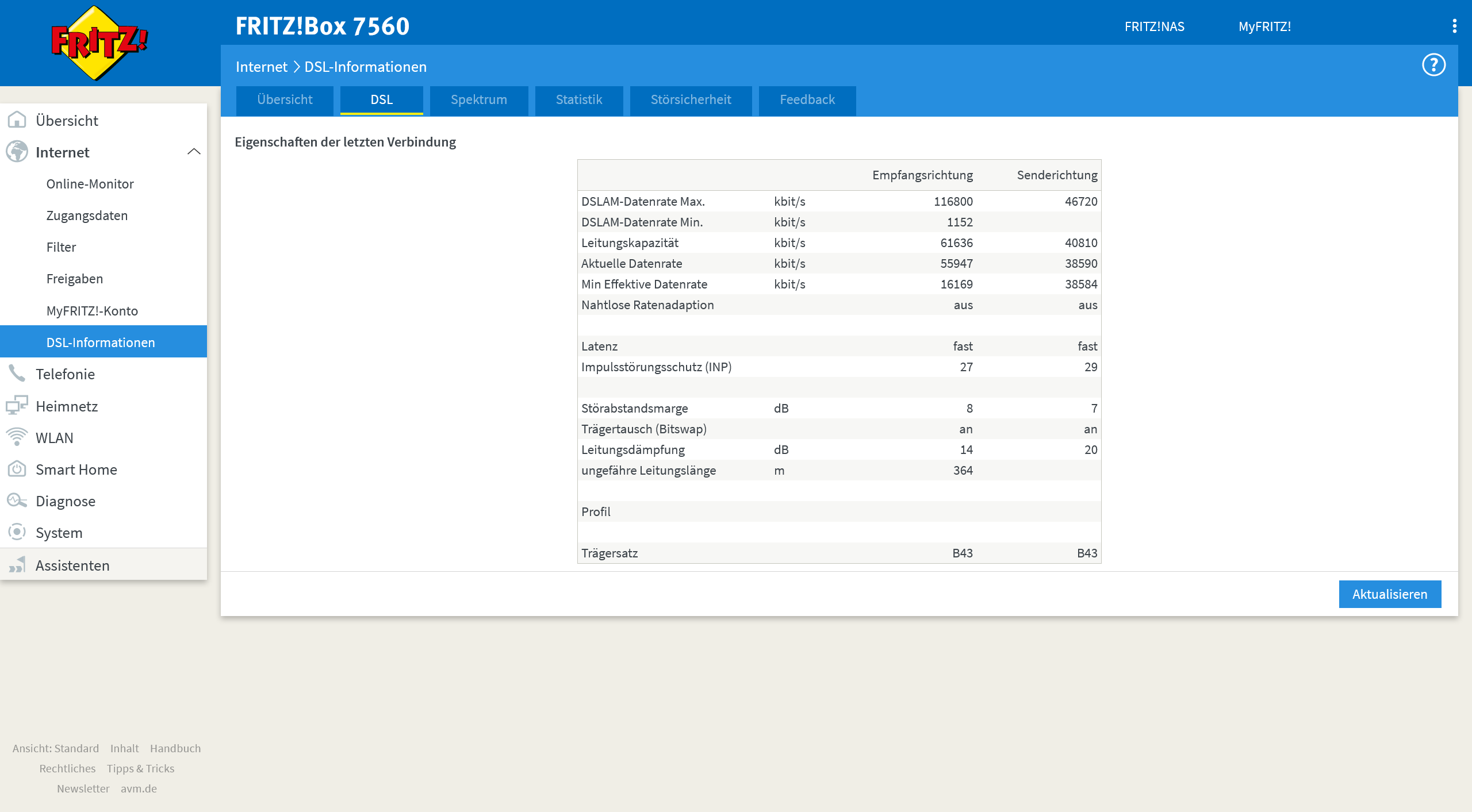The height and width of the screenshot is (812, 1472).
Task: Select the Statistik tab
Action: click(x=578, y=100)
